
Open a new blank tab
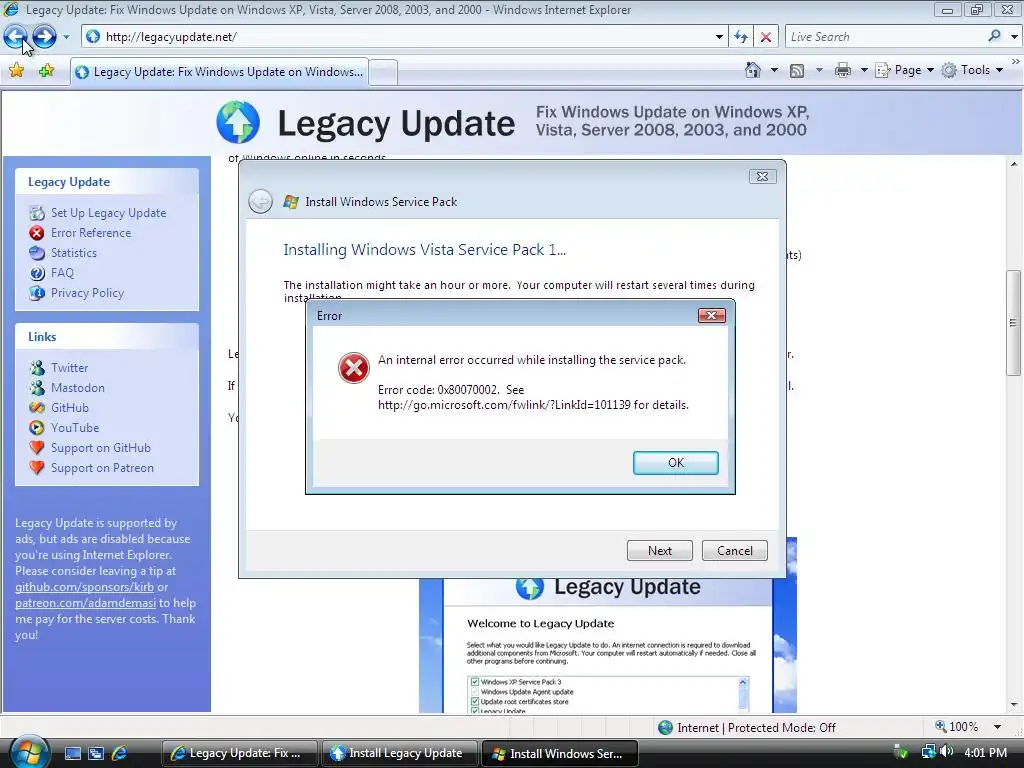(383, 72)
